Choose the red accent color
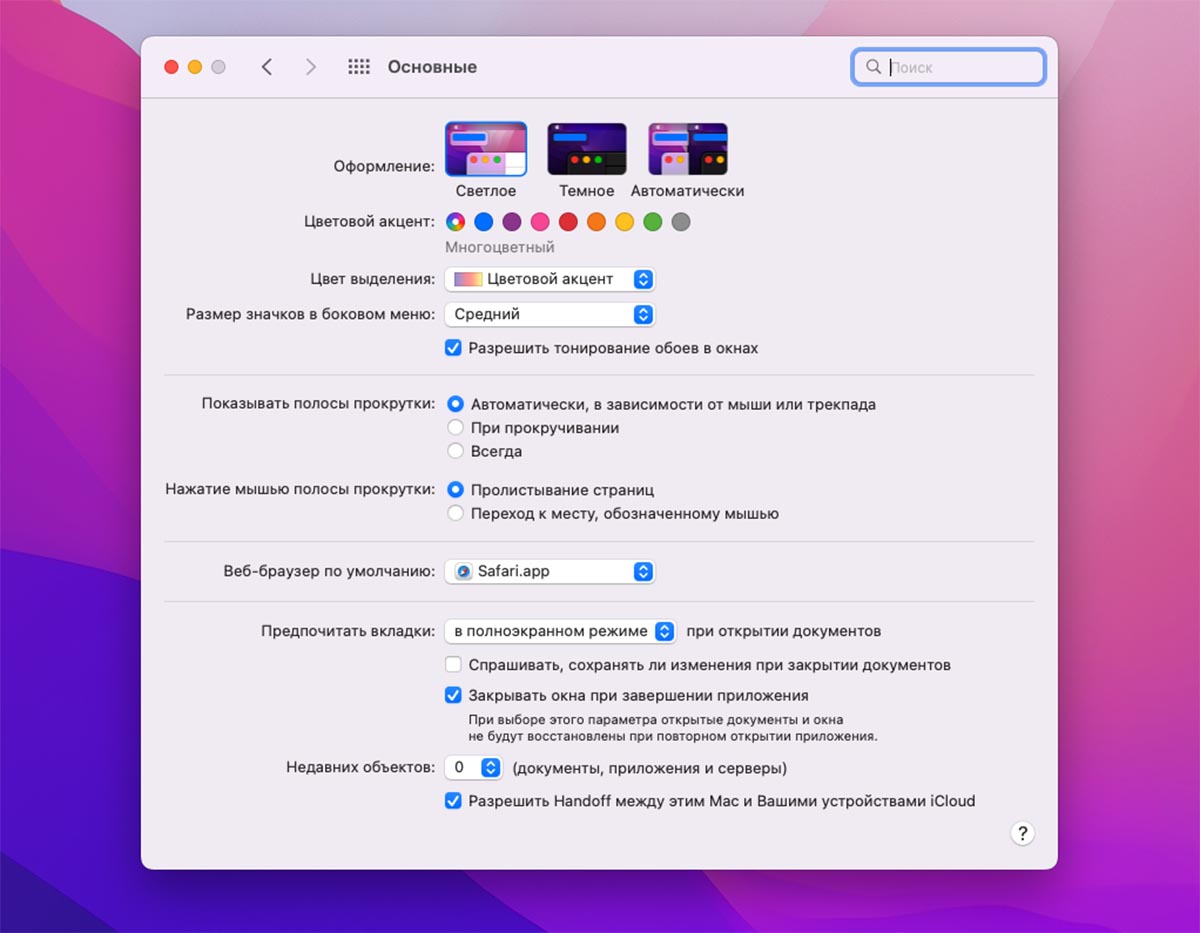Image resolution: width=1200 pixels, height=933 pixels. click(x=568, y=222)
